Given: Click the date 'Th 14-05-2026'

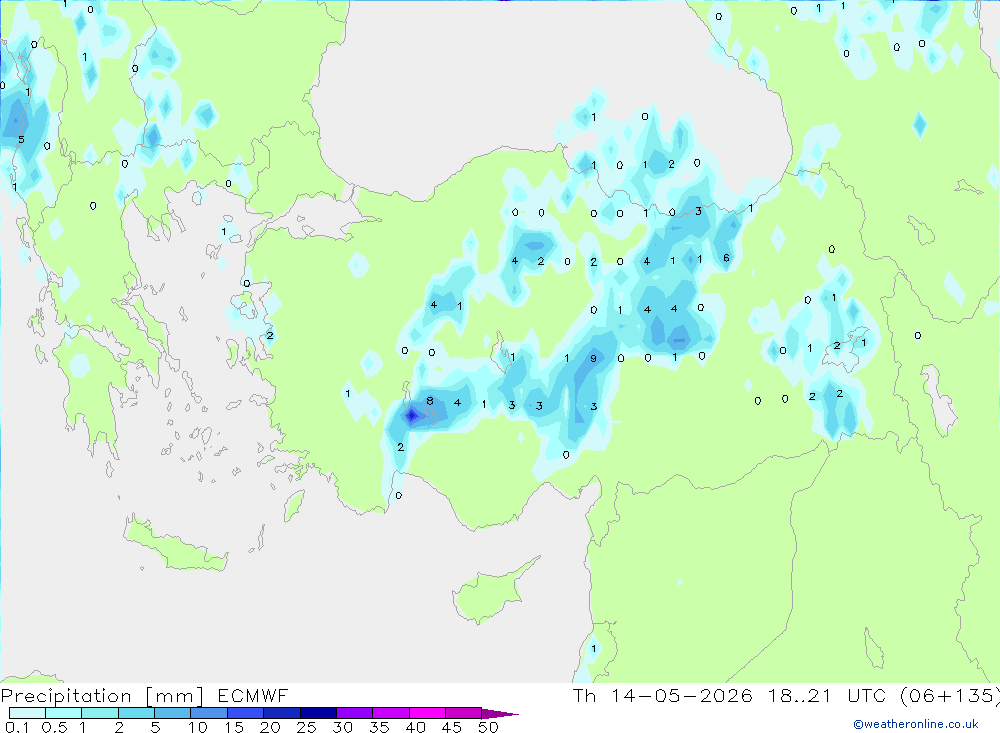Looking at the screenshot, I should click(x=662, y=696).
